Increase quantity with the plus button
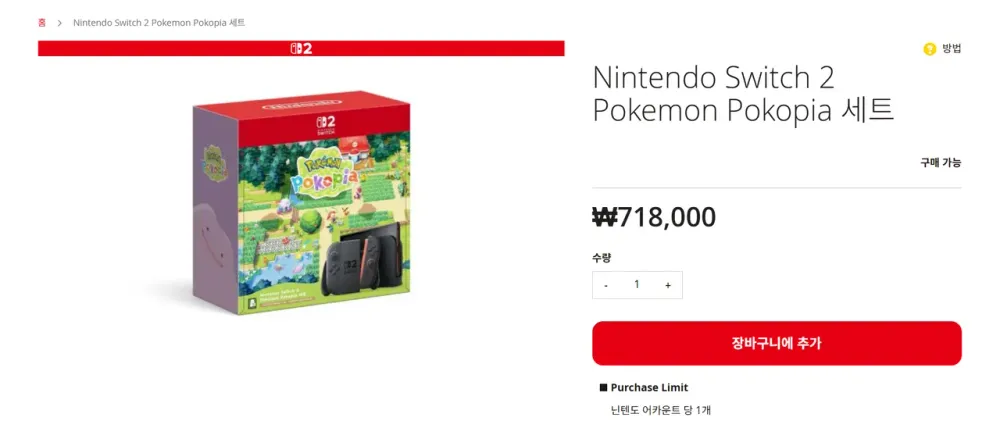1000x439 pixels. coord(668,285)
